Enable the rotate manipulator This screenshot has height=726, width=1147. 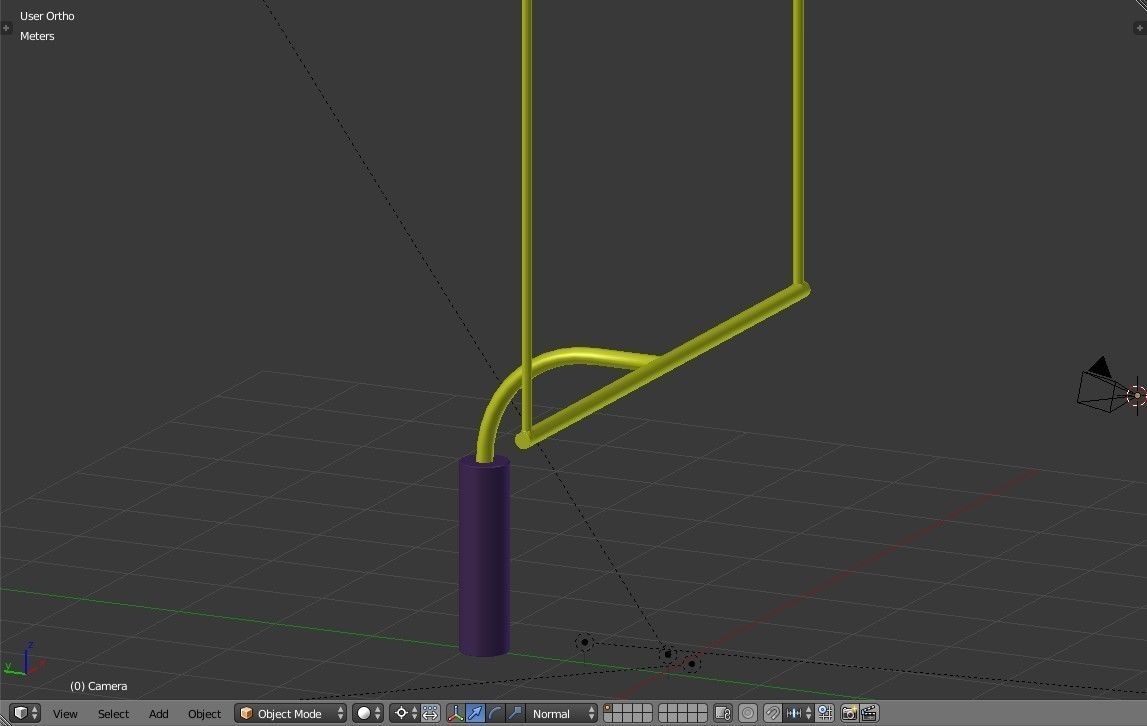click(x=495, y=713)
